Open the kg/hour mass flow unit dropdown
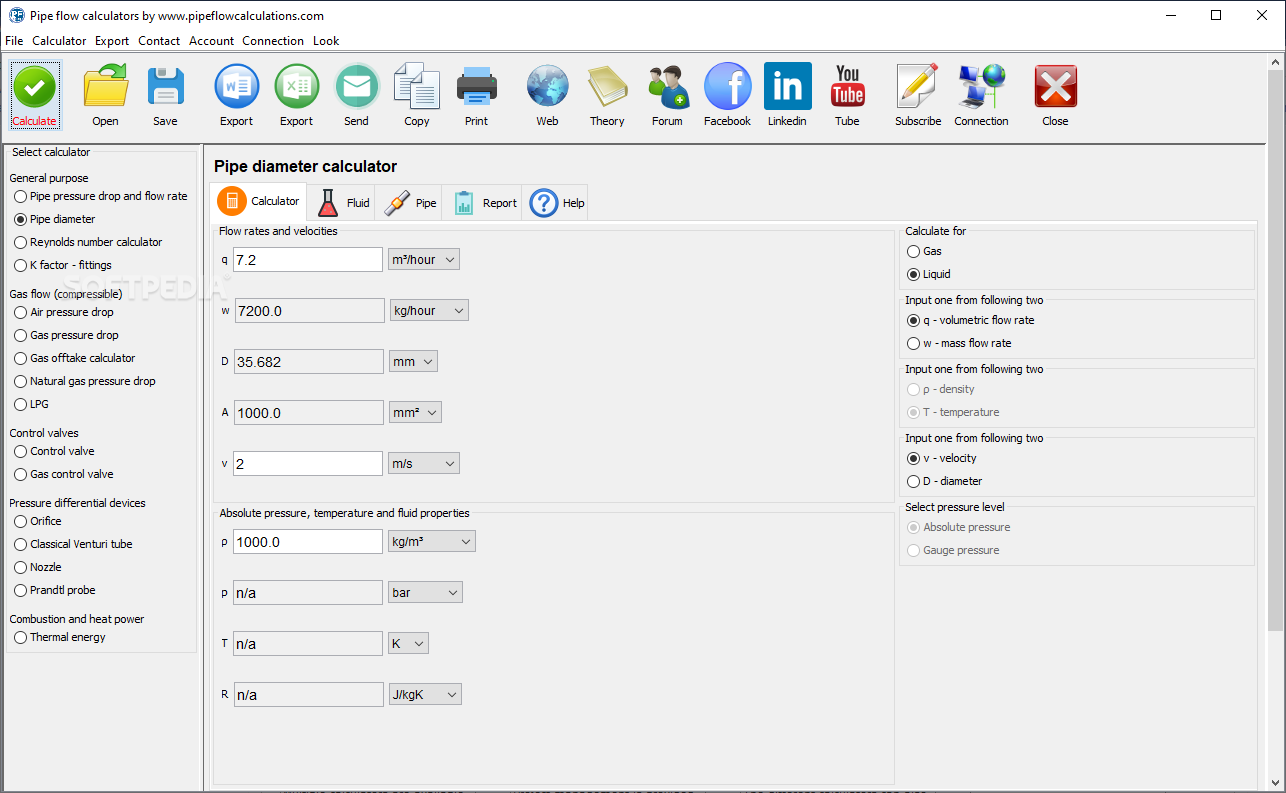The width and height of the screenshot is (1286, 793). (429, 311)
